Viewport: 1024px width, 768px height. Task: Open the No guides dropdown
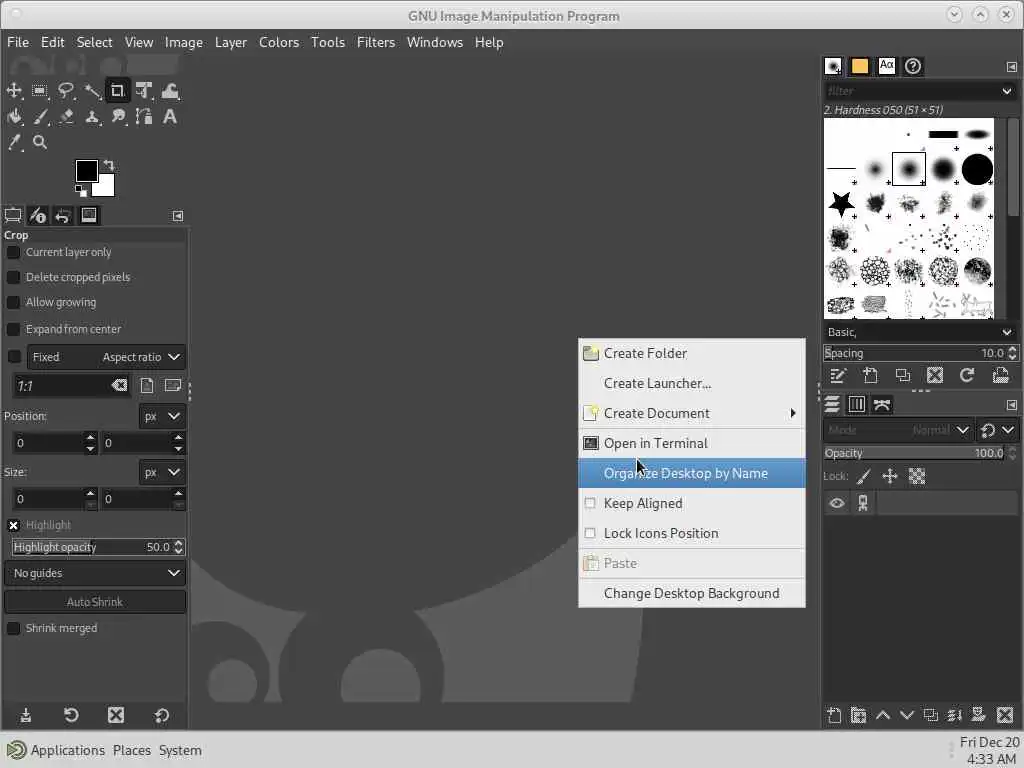click(x=95, y=573)
